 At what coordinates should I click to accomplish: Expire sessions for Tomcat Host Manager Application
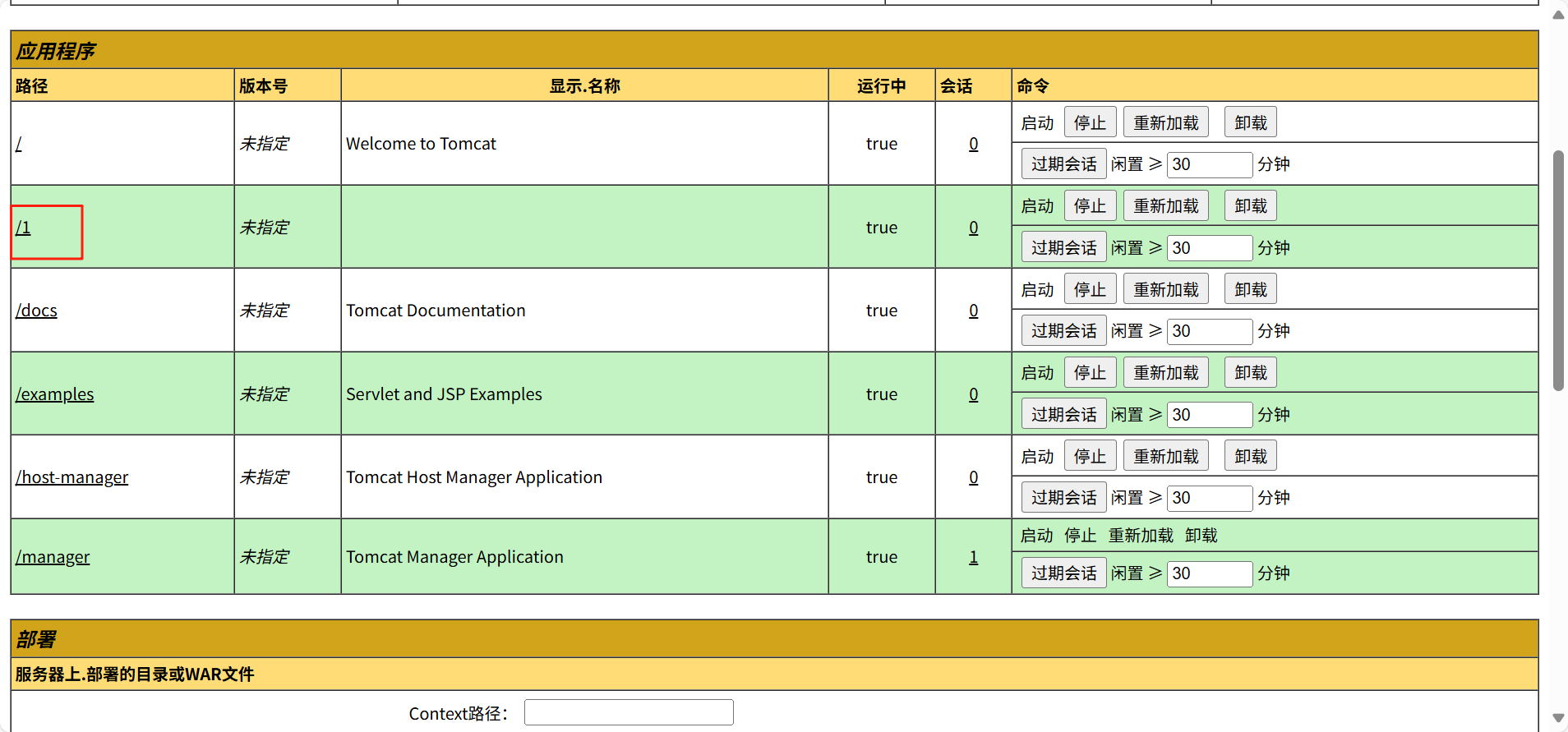click(x=1064, y=497)
